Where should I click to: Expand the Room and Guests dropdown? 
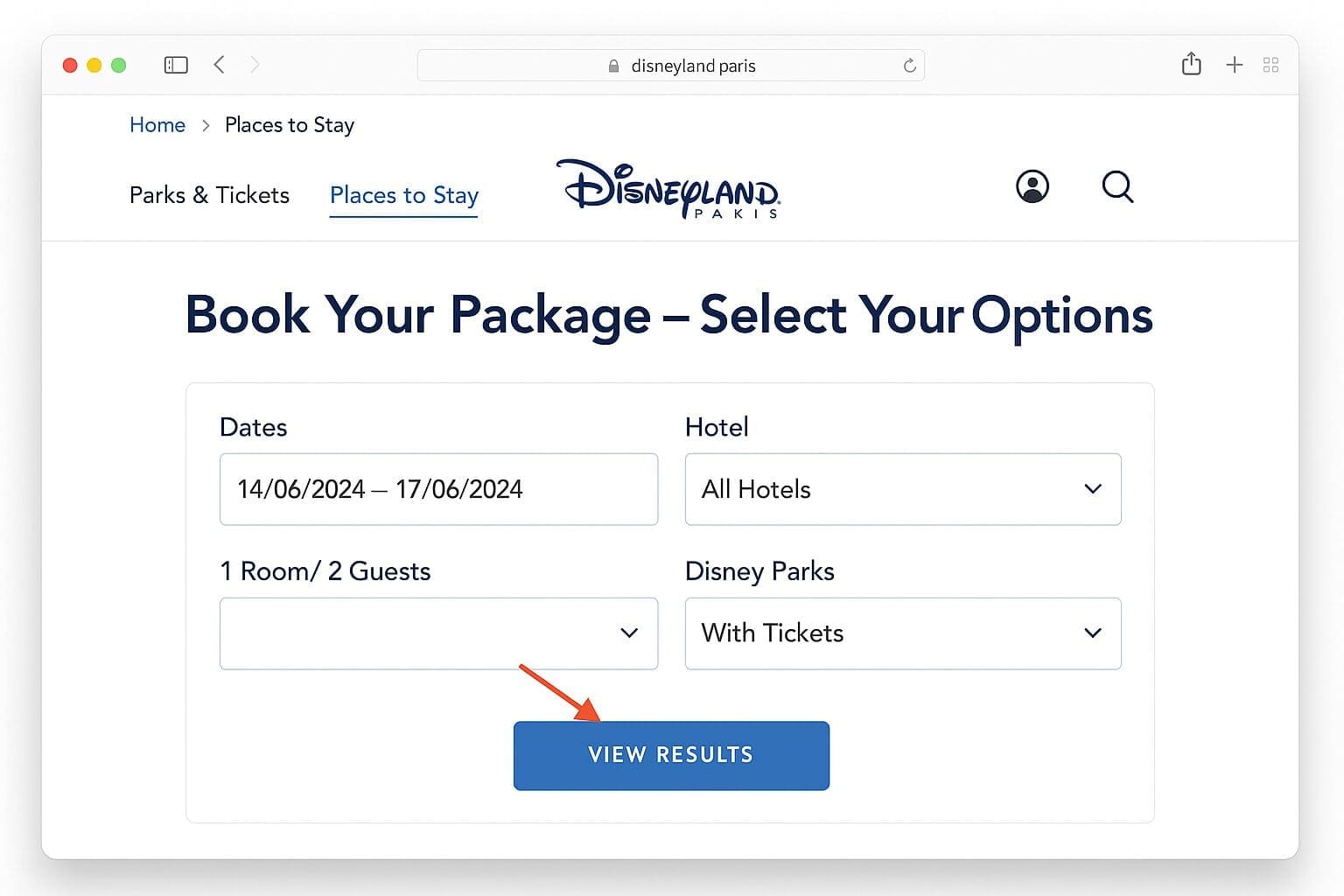click(438, 633)
